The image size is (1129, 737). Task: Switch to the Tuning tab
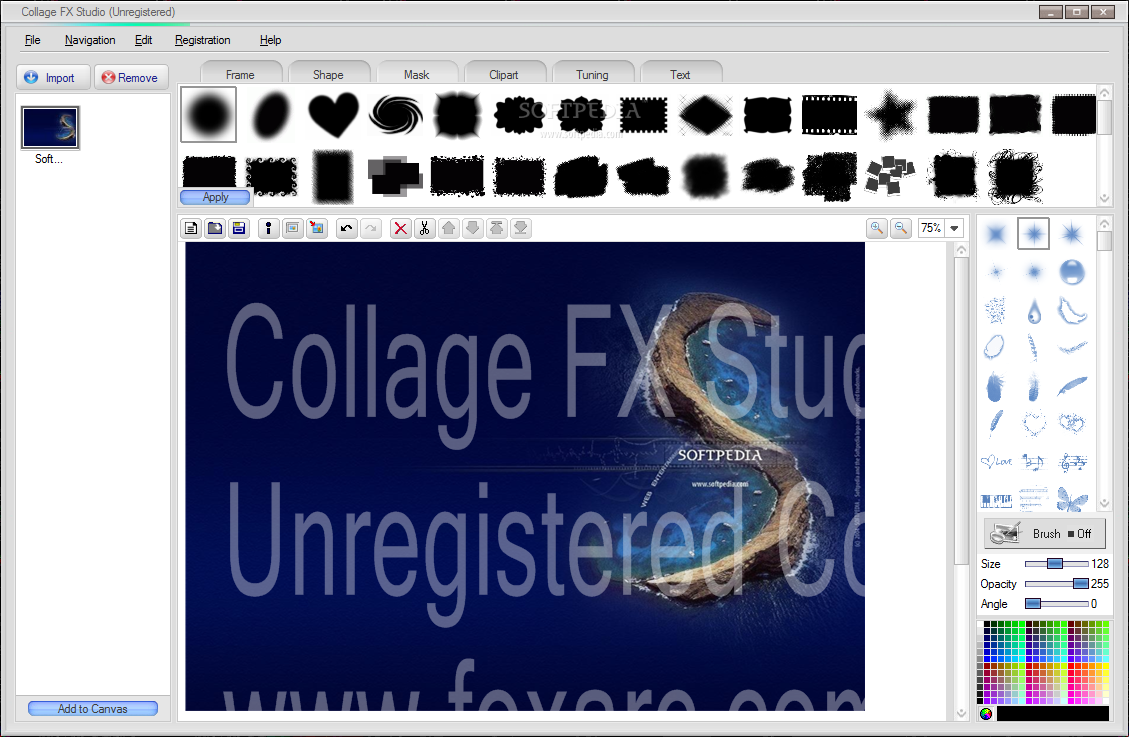(592, 74)
